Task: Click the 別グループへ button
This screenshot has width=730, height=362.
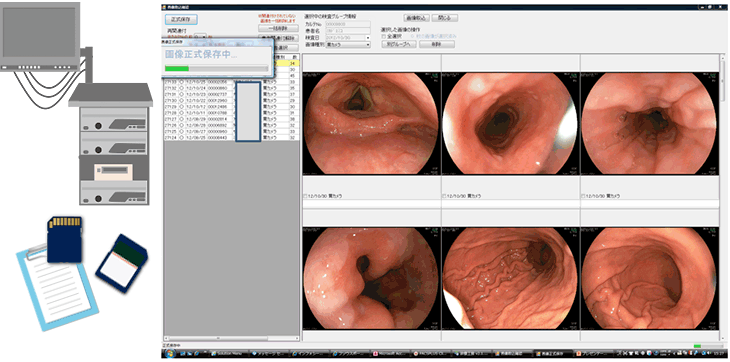Action: (399, 44)
